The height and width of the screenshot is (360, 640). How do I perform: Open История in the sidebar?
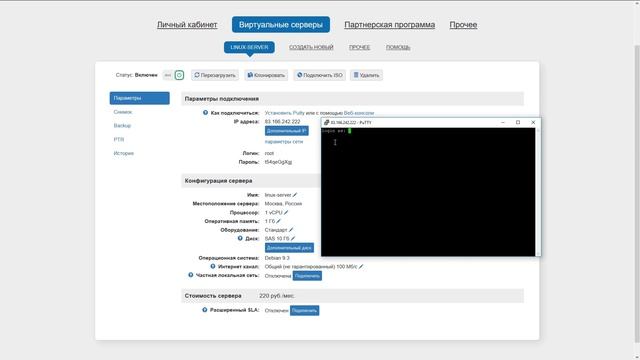[x=124, y=153]
